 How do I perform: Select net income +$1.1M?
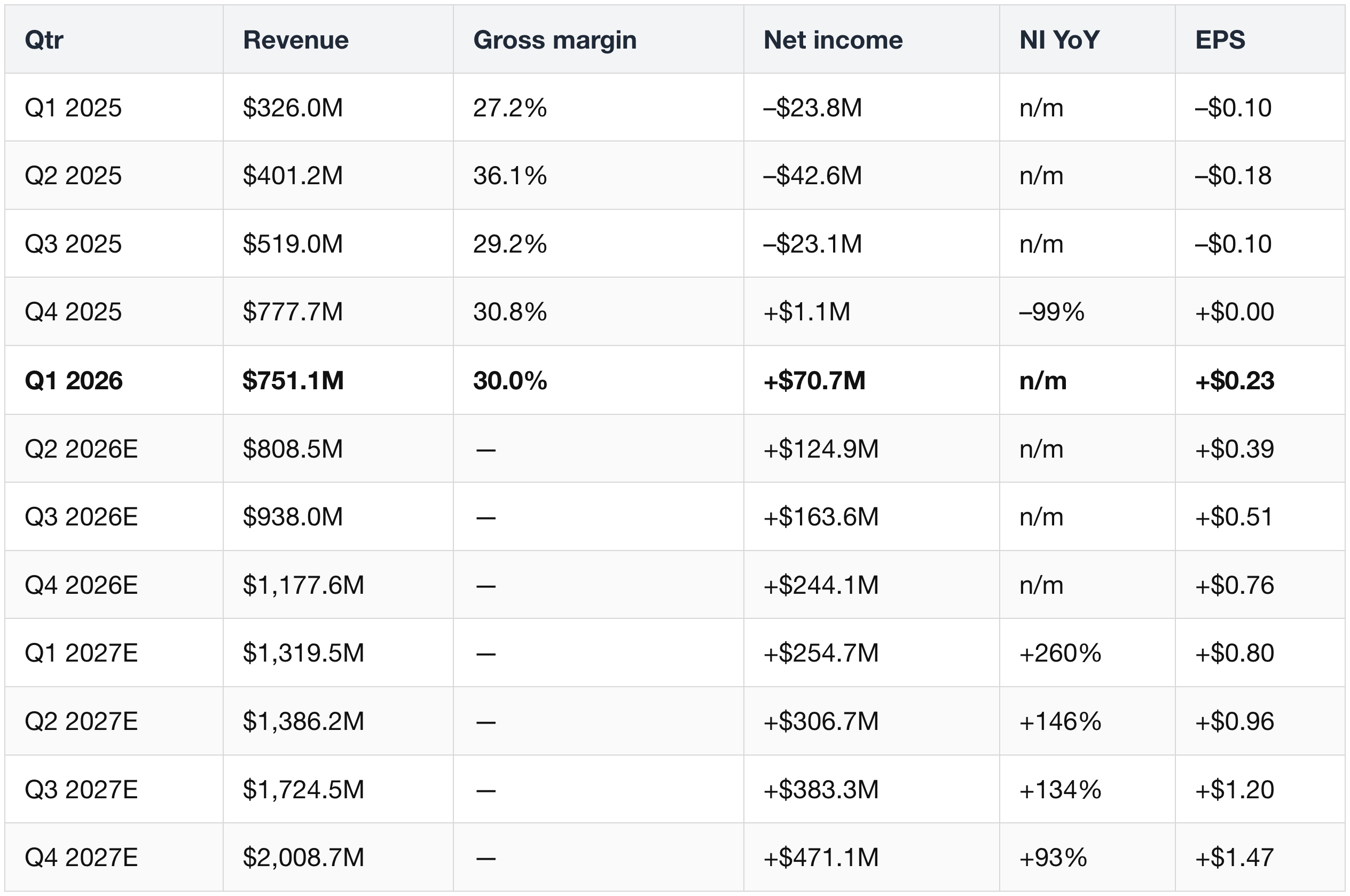click(x=807, y=312)
